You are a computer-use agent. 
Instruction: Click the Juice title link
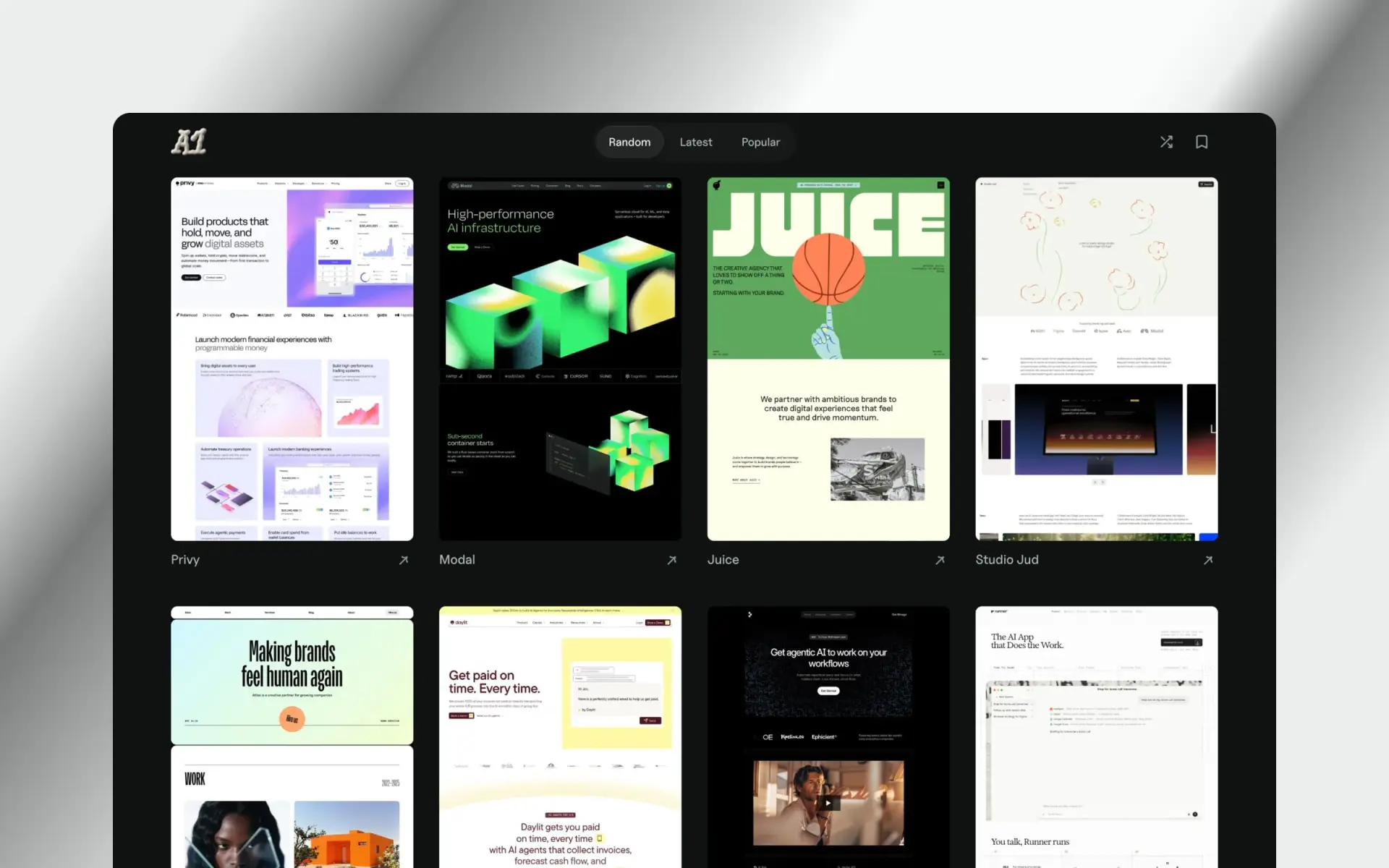(723, 560)
